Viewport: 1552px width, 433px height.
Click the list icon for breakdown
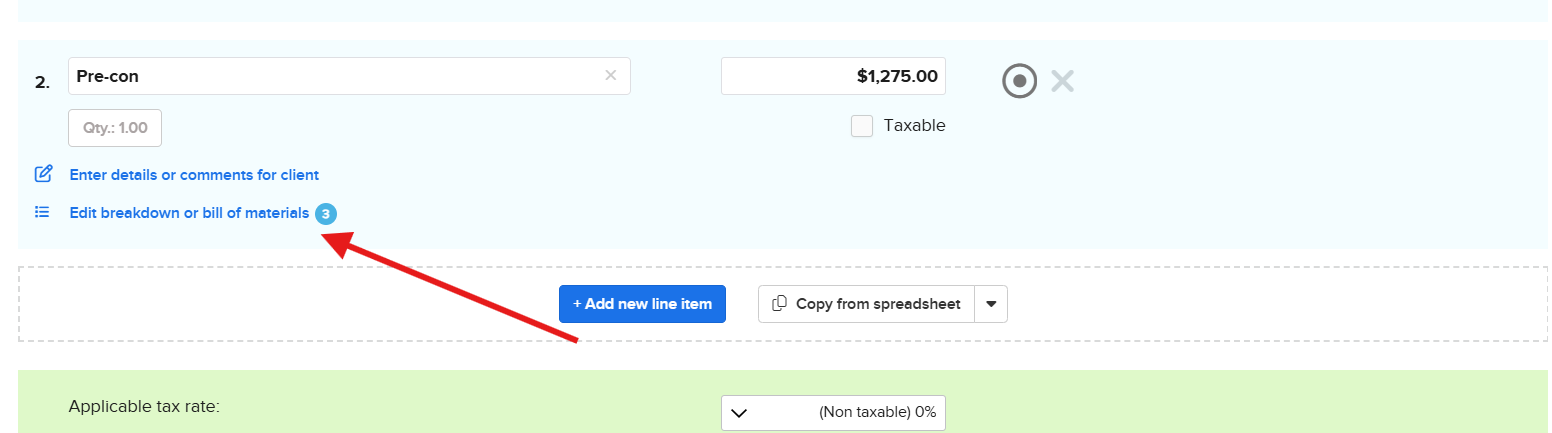(x=42, y=212)
